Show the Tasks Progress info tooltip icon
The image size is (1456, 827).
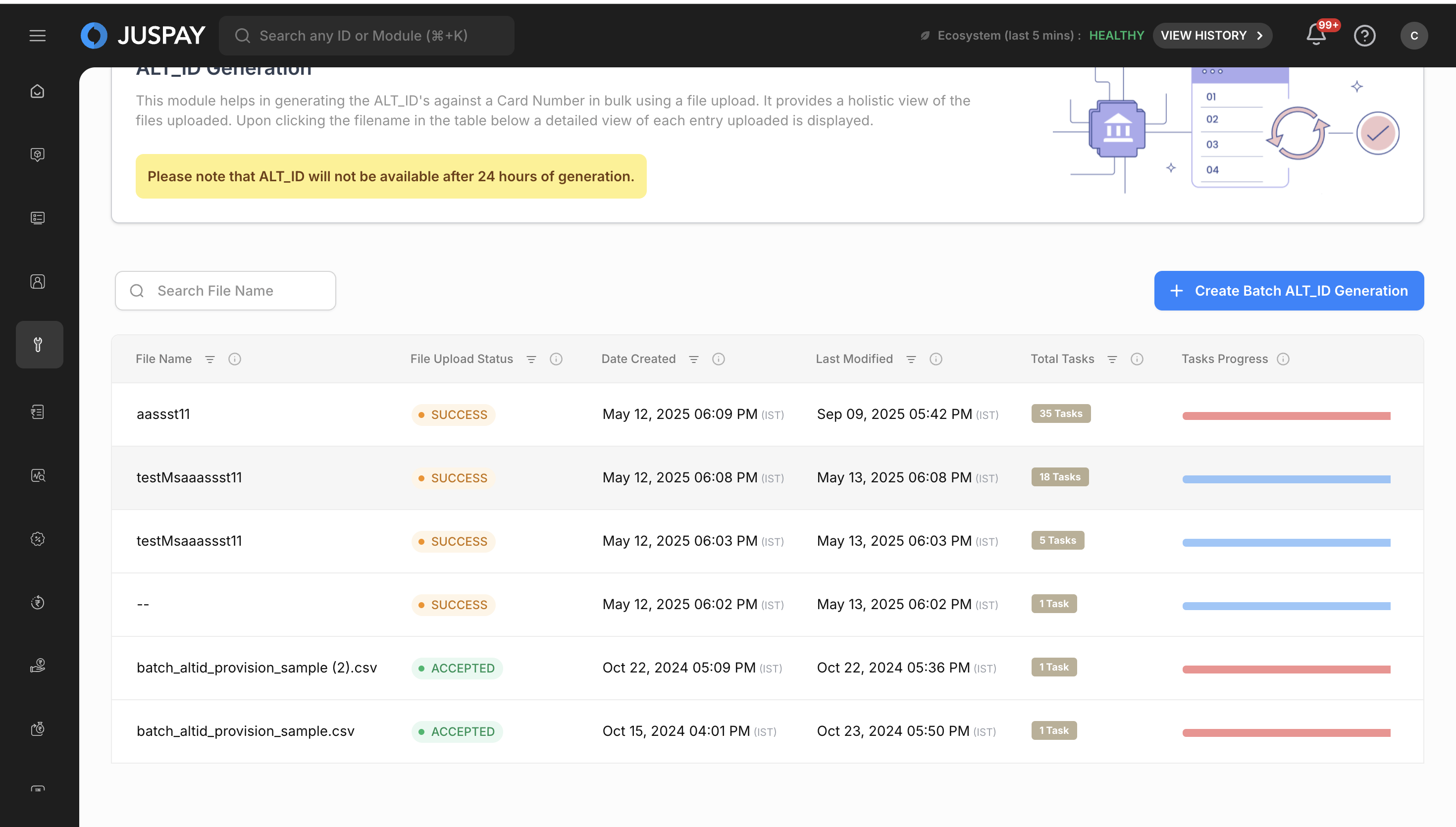[1283, 359]
